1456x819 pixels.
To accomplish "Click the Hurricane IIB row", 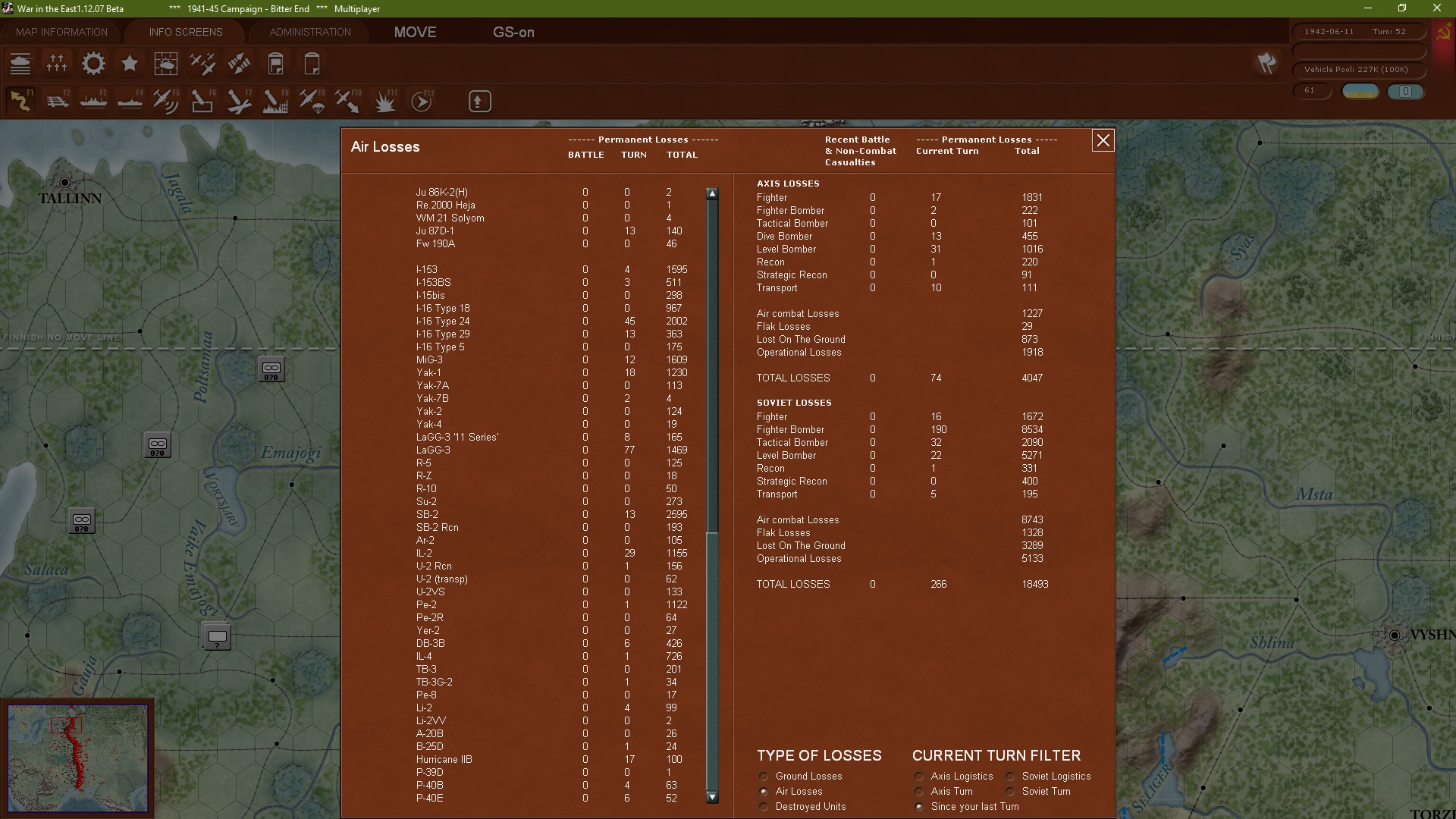I will click(551, 760).
